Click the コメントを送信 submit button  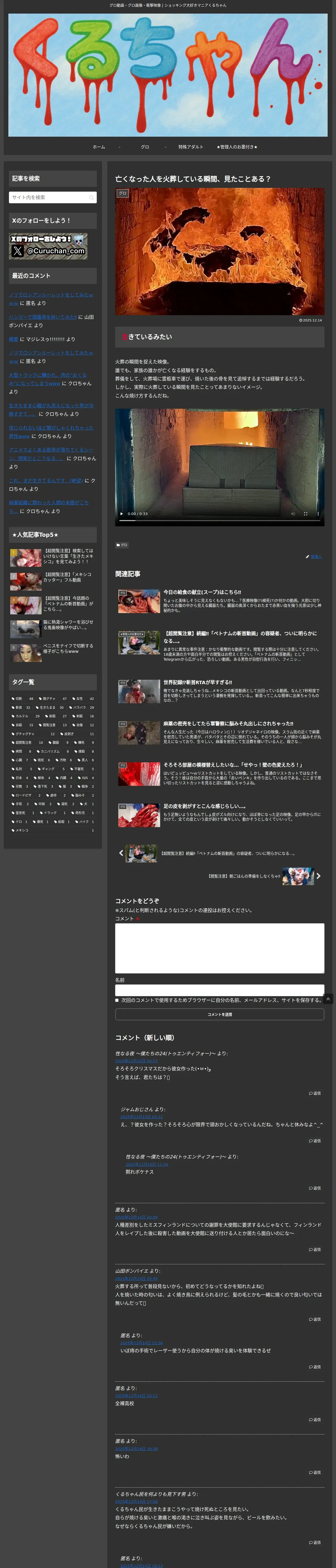(220, 1015)
